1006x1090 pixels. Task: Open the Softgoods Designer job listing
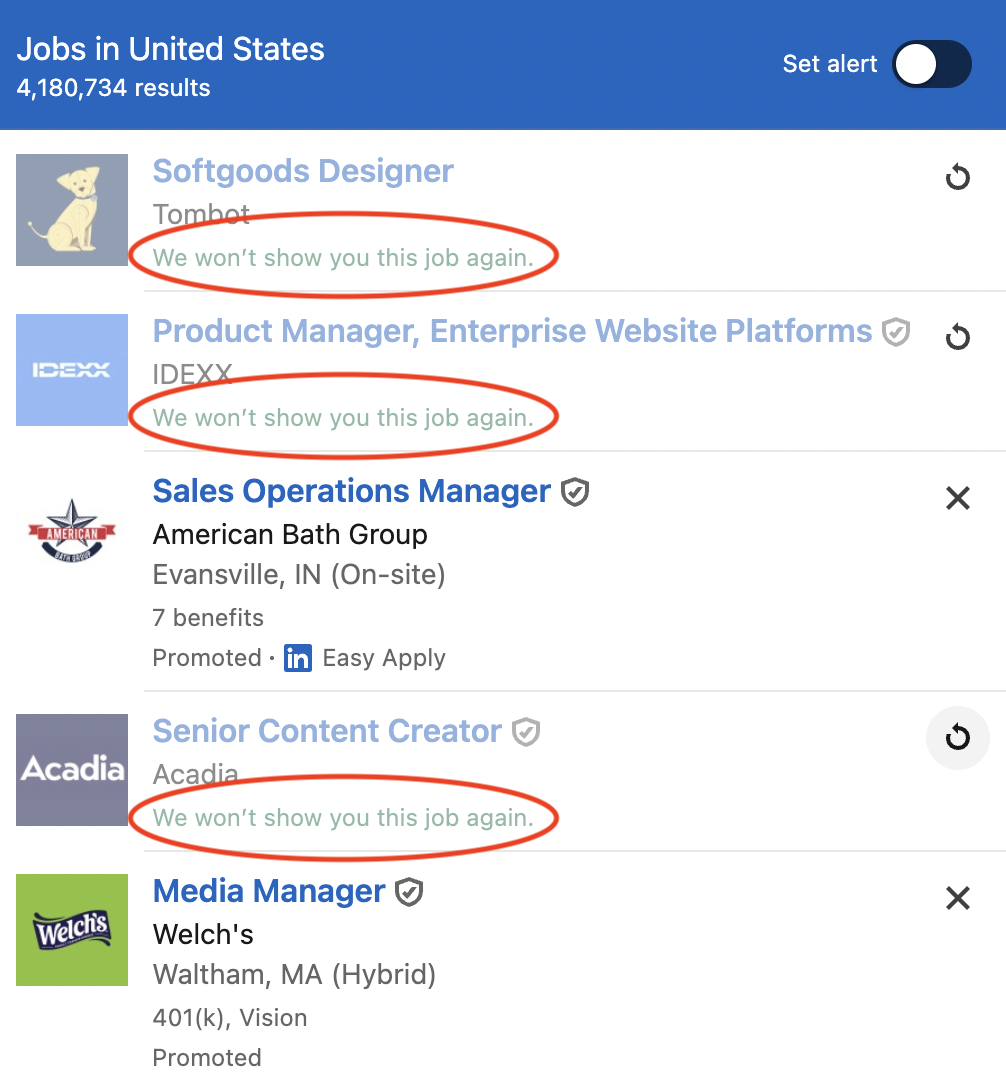pyautogui.click(x=303, y=171)
